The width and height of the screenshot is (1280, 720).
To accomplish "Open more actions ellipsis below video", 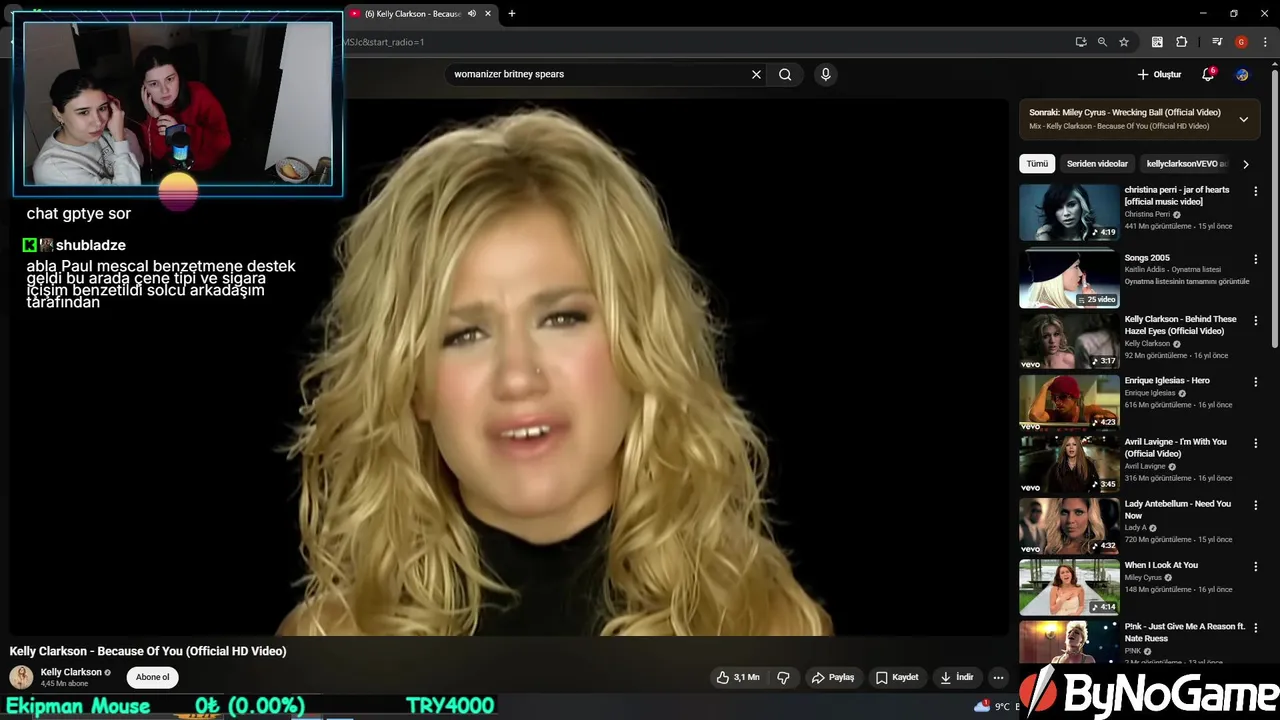I will point(998,677).
